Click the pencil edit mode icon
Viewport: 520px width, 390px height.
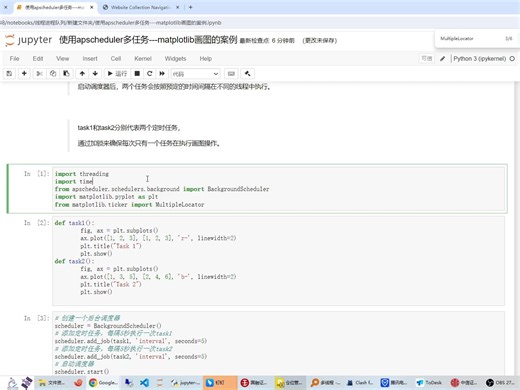442,59
